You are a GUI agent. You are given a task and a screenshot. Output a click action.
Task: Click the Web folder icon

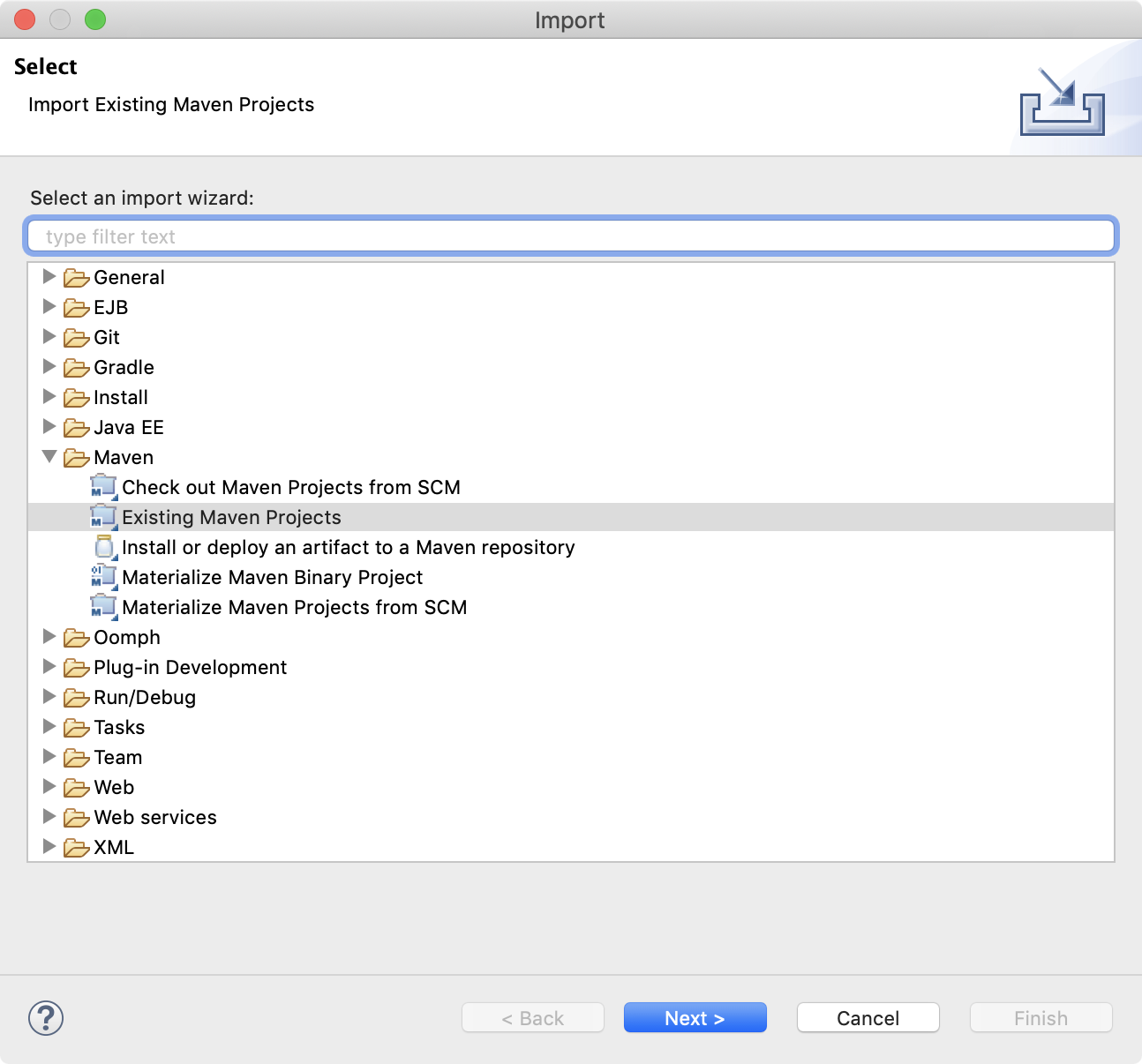pos(77,788)
